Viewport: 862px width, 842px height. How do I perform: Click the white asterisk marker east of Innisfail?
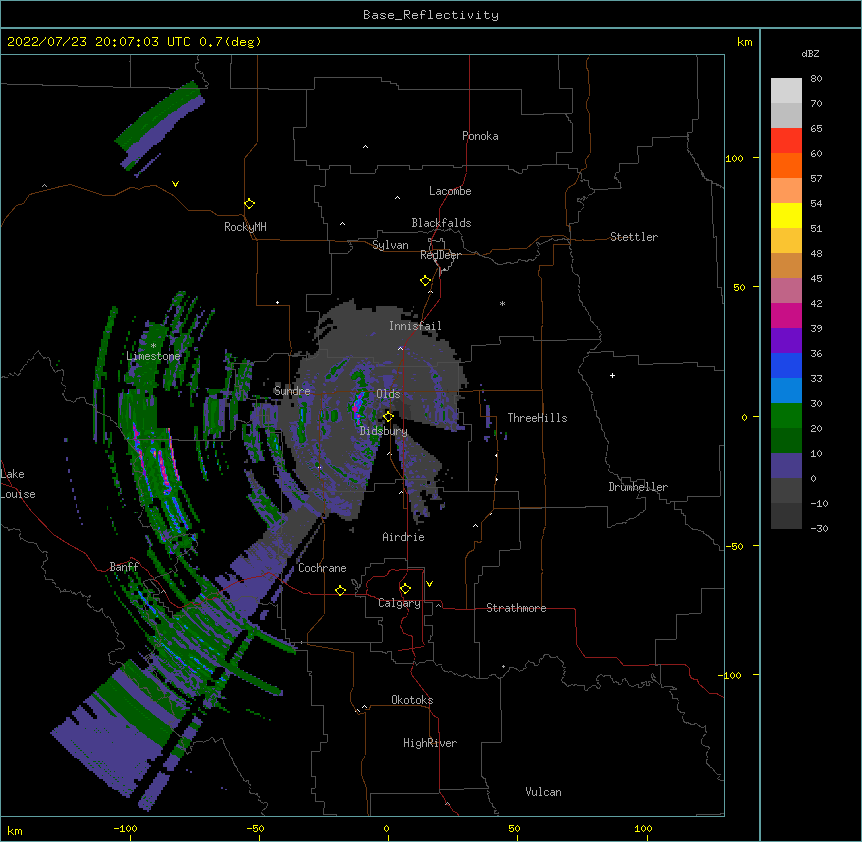click(x=502, y=303)
